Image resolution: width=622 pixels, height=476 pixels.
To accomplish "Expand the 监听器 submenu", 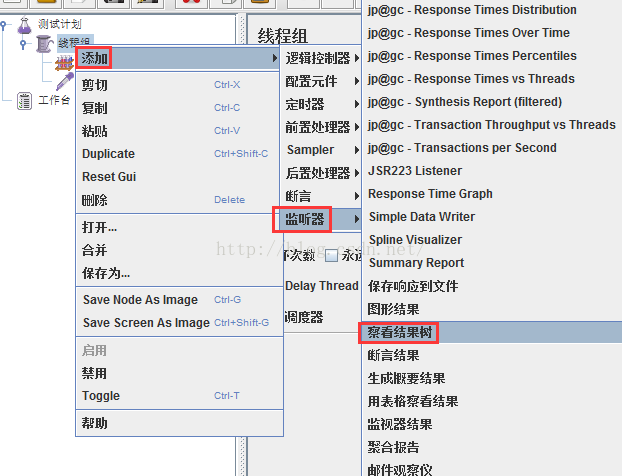I will click(322, 219).
